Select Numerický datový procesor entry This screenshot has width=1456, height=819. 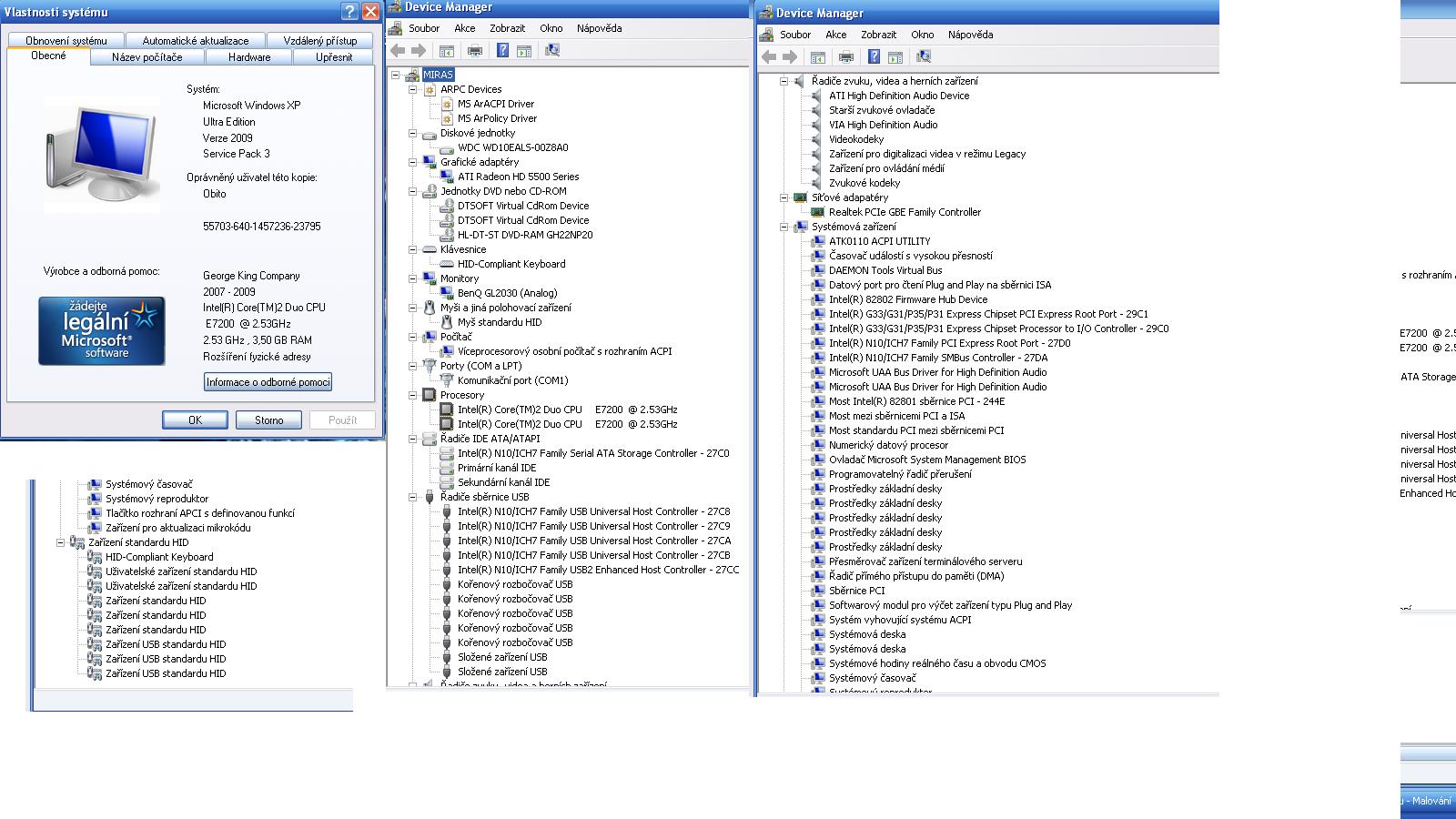888,445
